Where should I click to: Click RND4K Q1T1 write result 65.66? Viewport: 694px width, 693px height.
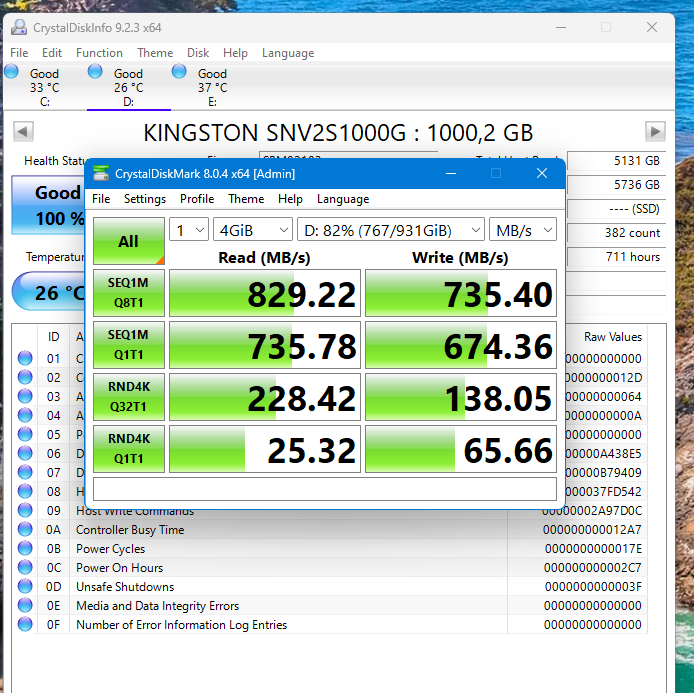click(x=461, y=449)
